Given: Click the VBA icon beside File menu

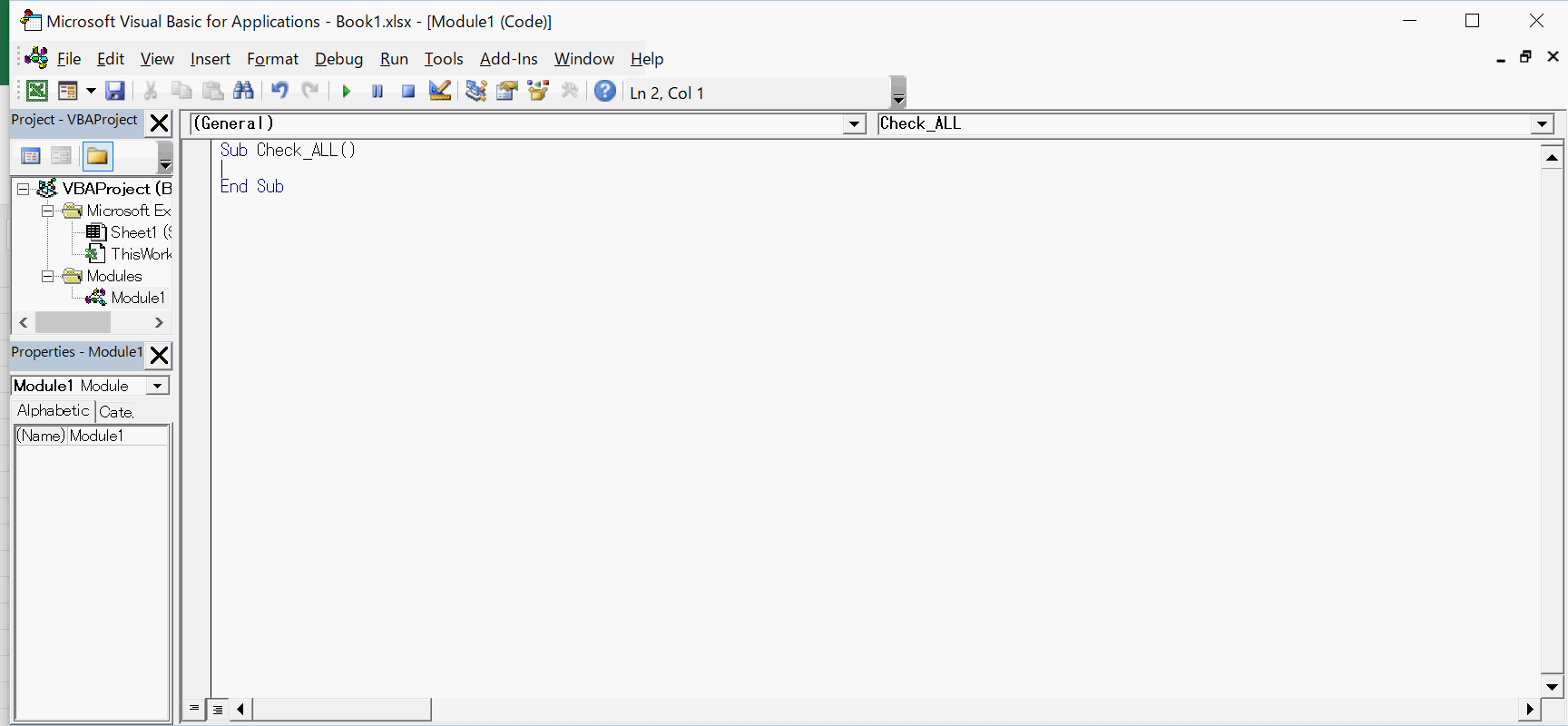Looking at the screenshot, I should pyautogui.click(x=37, y=58).
